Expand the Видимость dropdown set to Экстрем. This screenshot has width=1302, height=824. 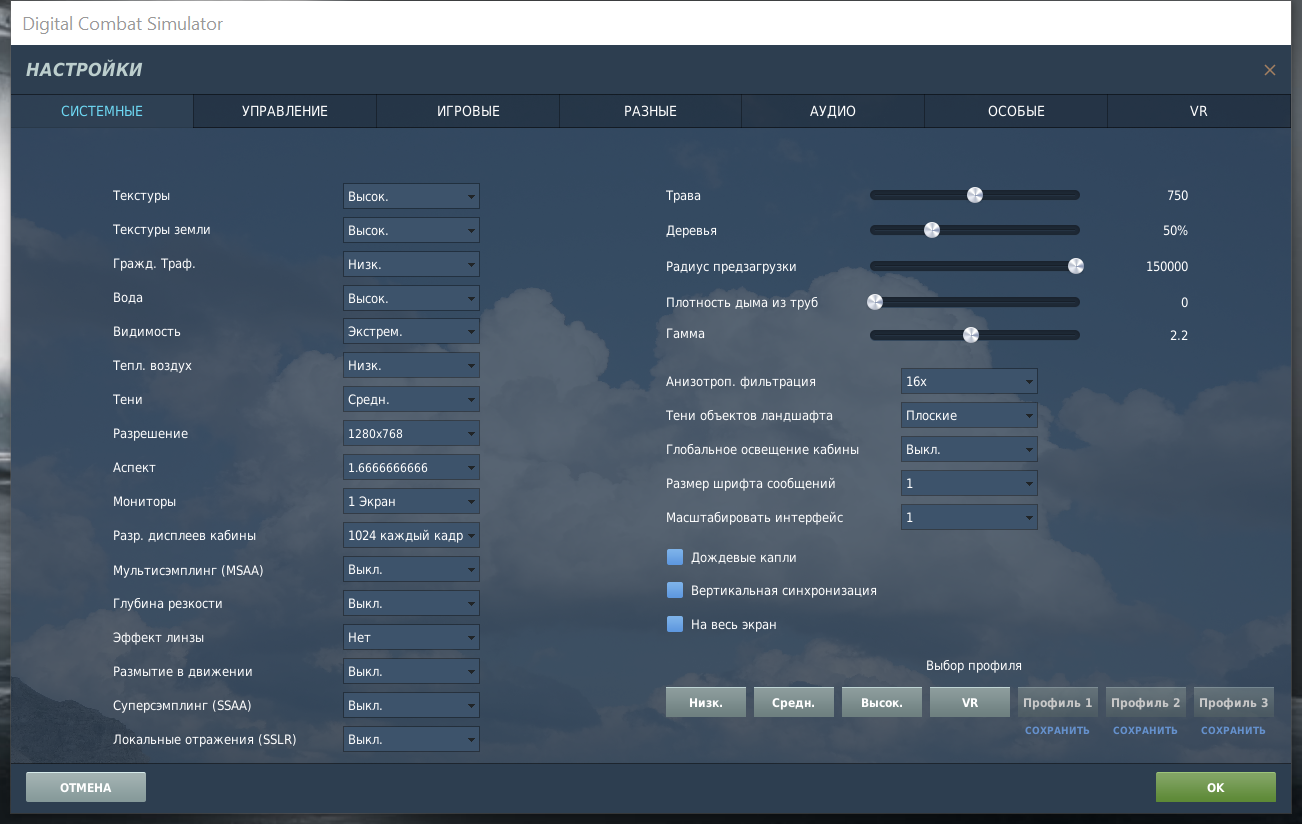coord(411,332)
